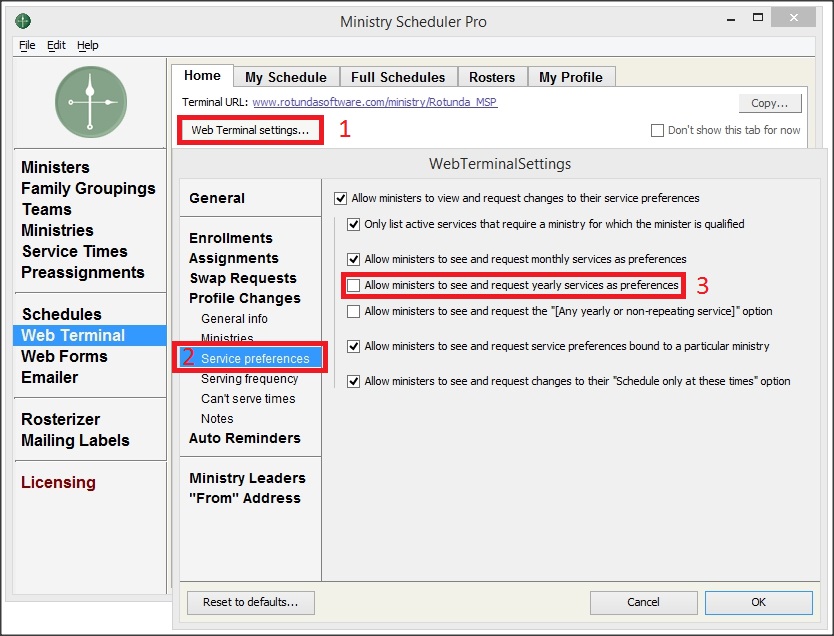Open the File menu
Image resolution: width=834 pixels, height=636 pixels.
pos(27,45)
